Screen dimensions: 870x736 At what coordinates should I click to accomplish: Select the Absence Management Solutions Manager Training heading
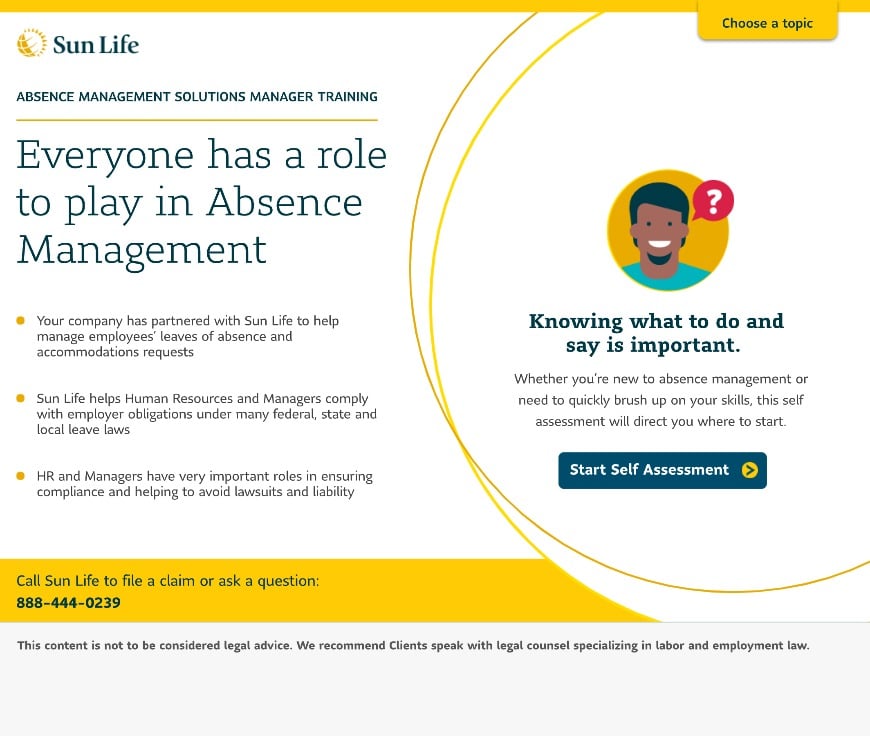click(x=196, y=96)
